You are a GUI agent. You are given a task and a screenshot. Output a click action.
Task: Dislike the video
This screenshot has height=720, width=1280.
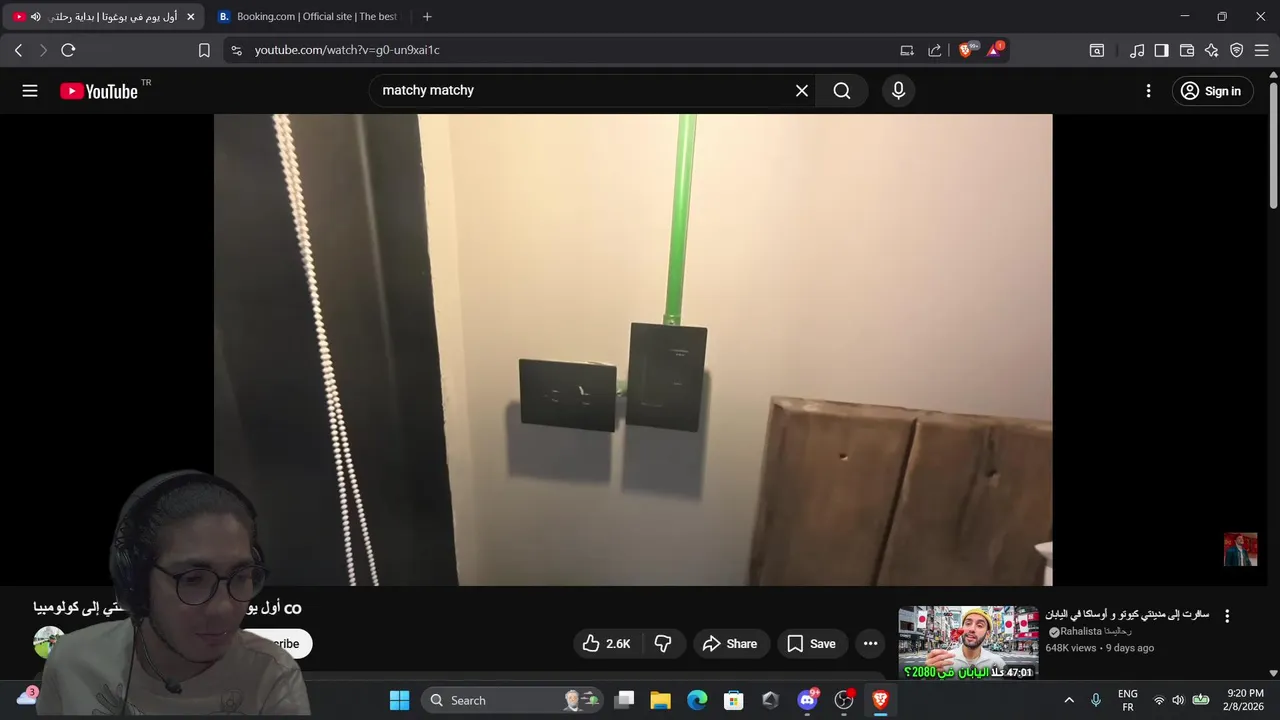click(663, 644)
